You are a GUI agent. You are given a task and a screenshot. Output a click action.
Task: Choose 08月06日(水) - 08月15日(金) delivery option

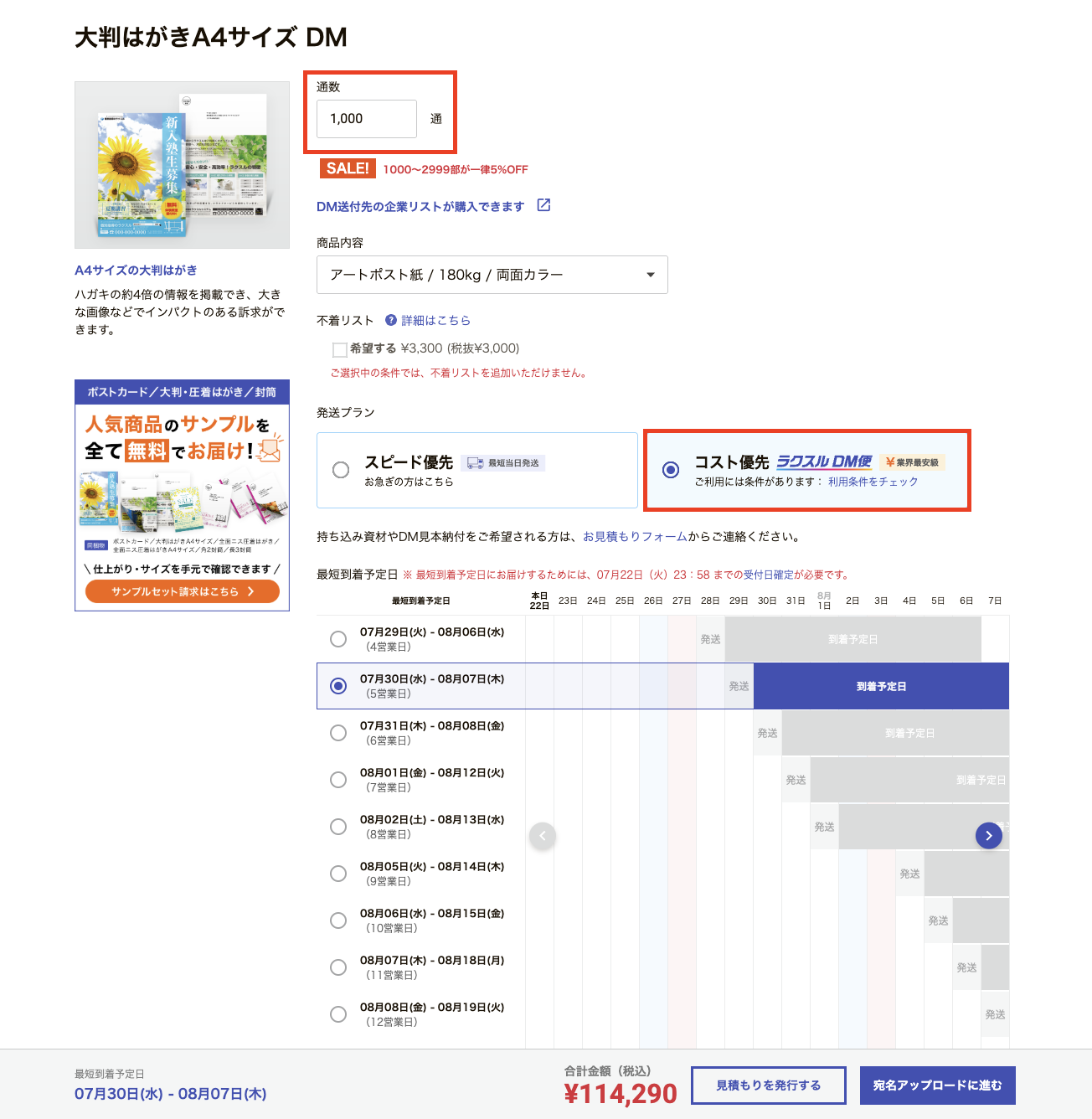[x=338, y=920]
